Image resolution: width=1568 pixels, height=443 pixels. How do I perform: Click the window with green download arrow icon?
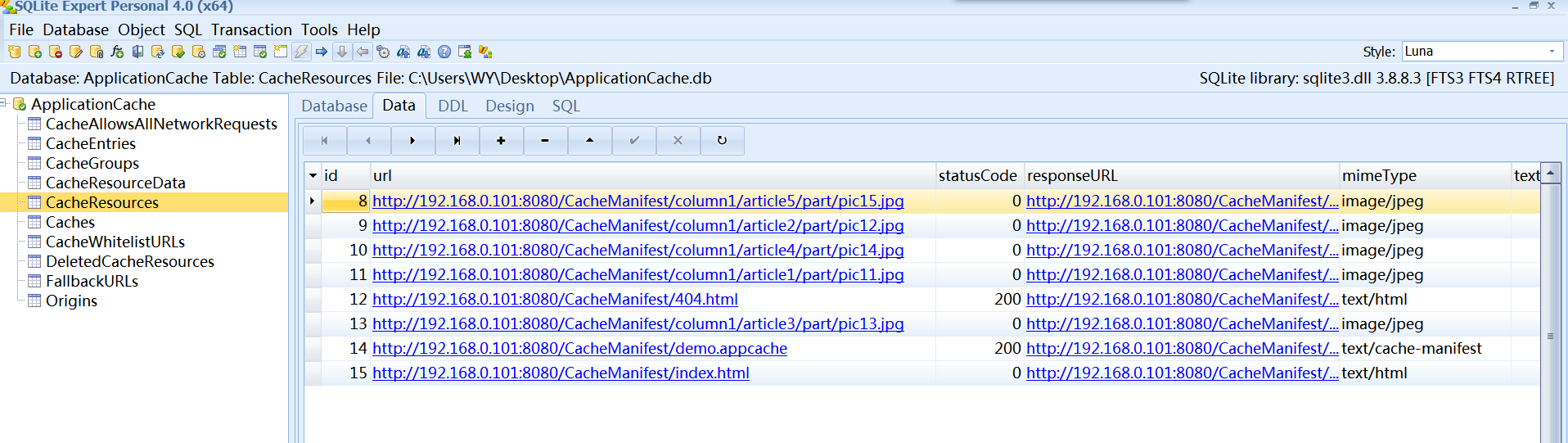[465, 52]
